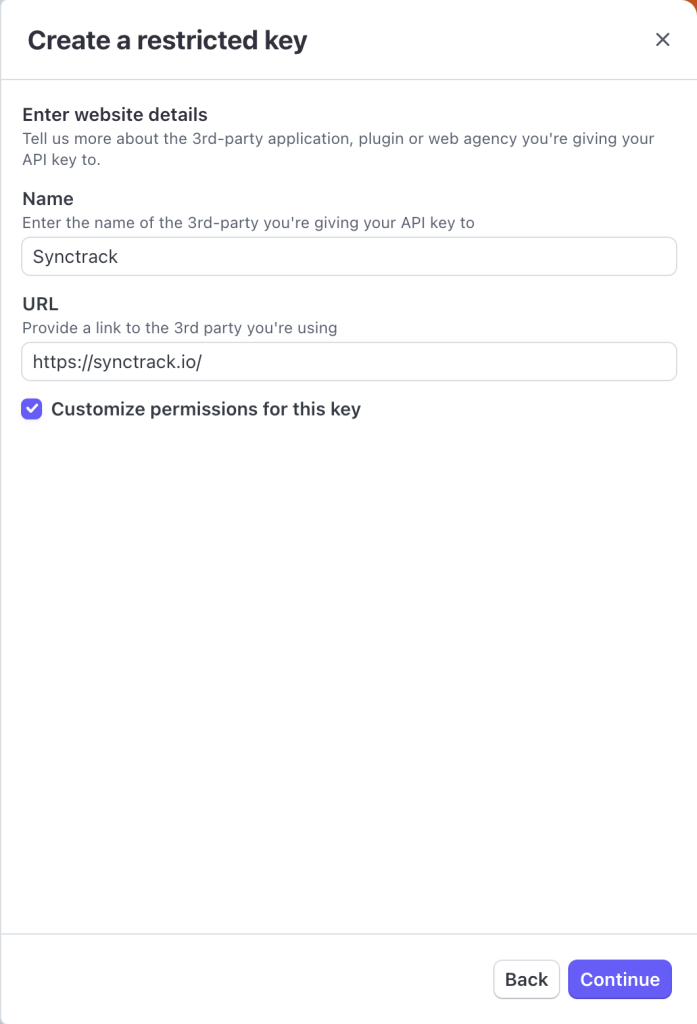Click the Provide a link helper text
Screen dimensions: 697x1024
[x=180, y=328]
